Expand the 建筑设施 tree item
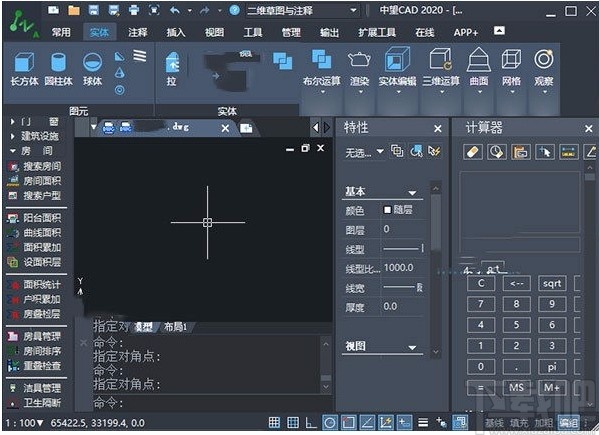This screenshot has width=599, height=435. (x=13, y=136)
